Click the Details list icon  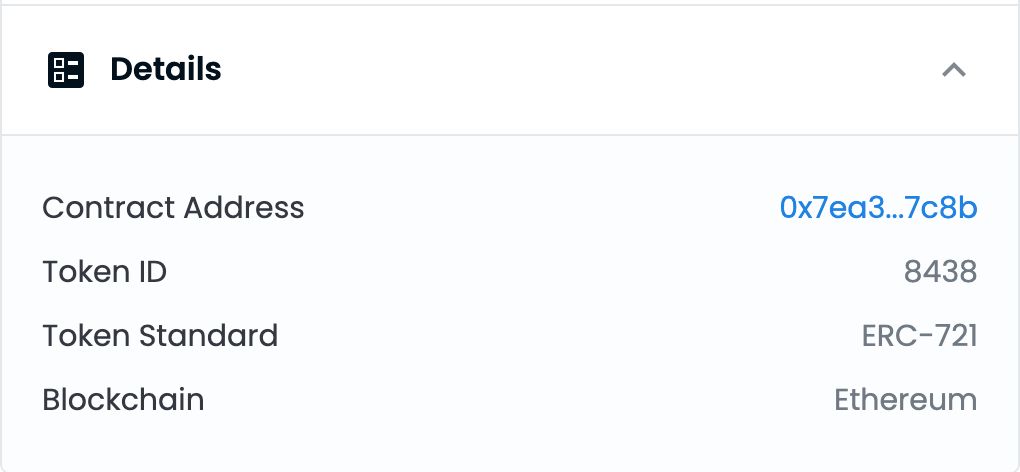point(66,70)
